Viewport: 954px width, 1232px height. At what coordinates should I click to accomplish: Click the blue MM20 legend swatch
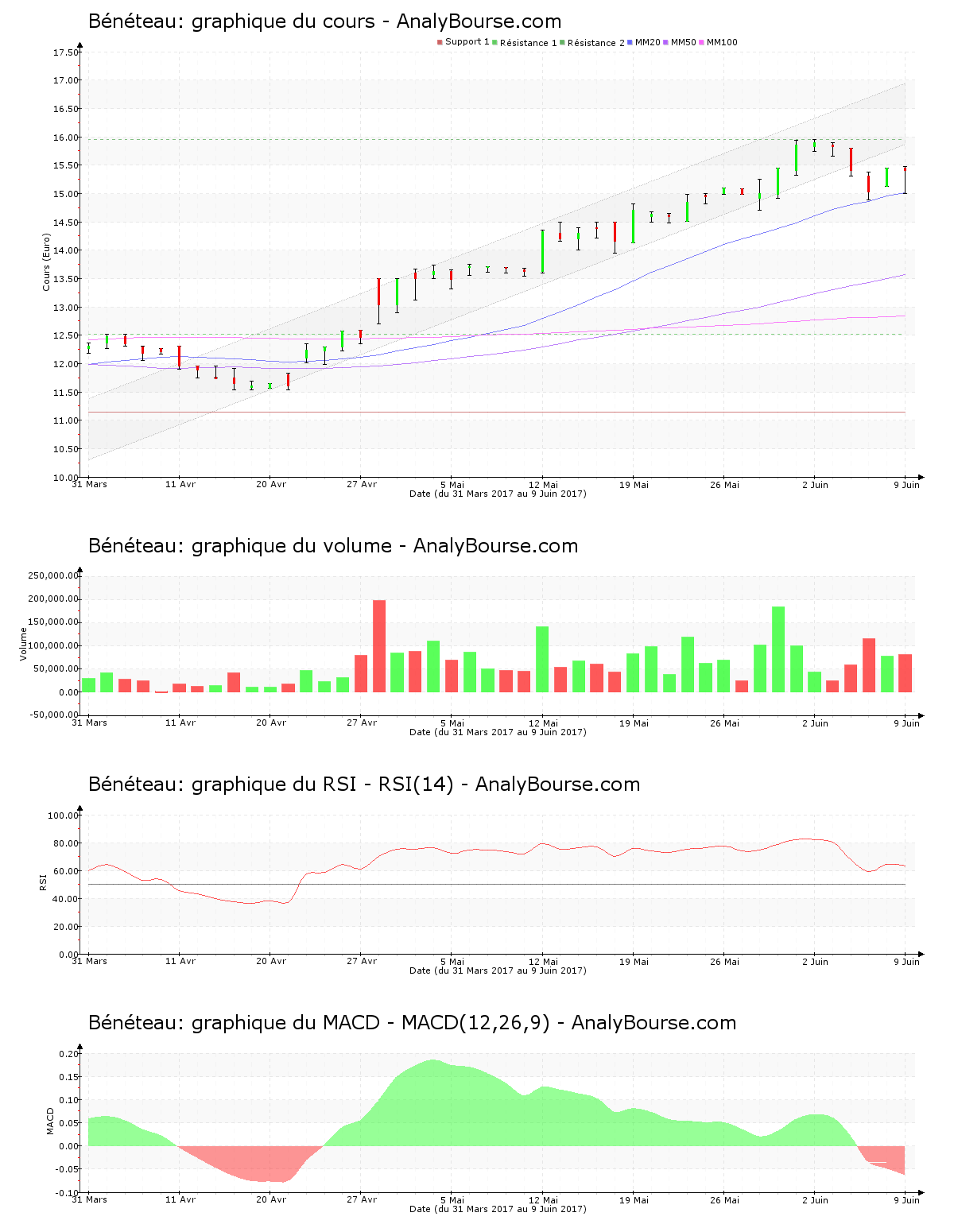pyautogui.click(x=630, y=42)
